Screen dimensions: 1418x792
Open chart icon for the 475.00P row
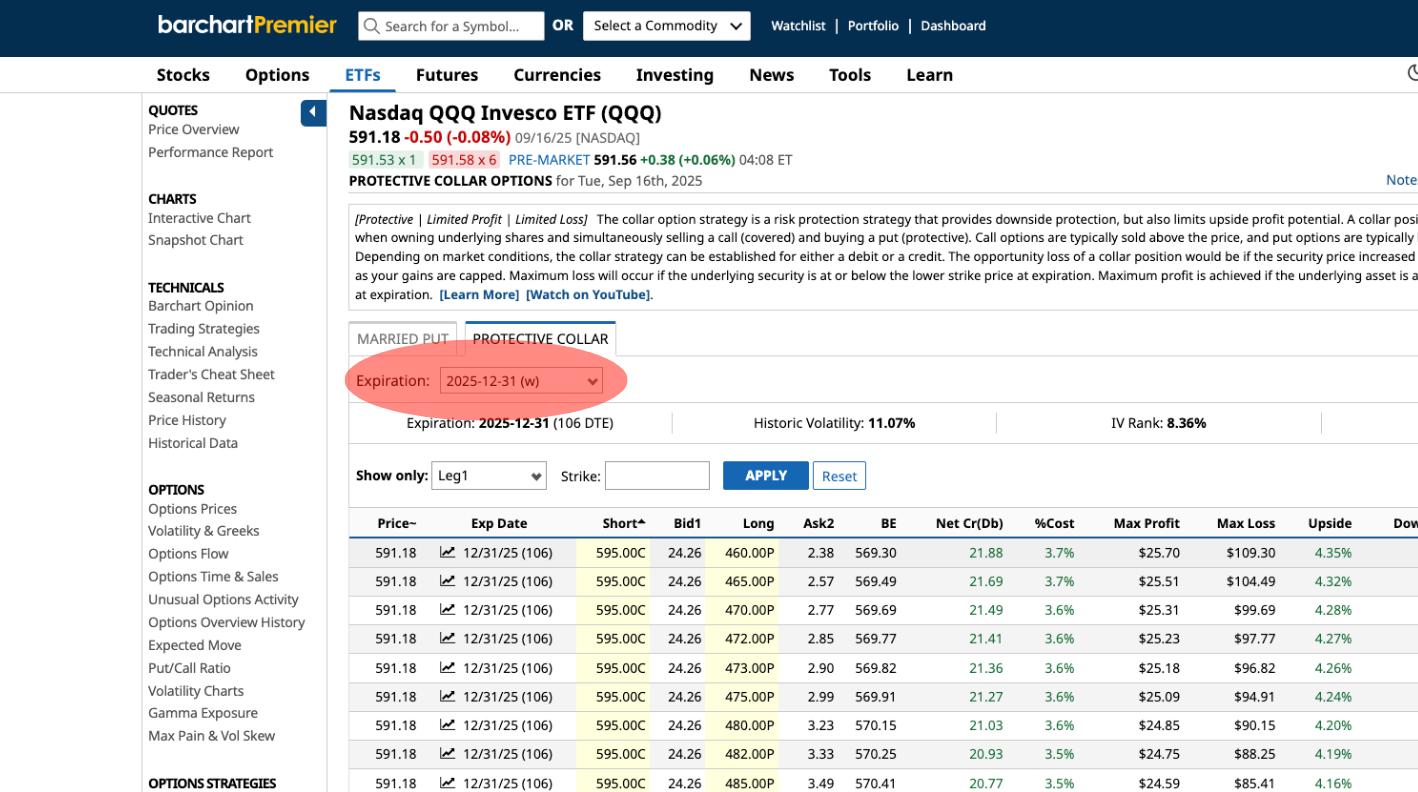click(448, 697)
